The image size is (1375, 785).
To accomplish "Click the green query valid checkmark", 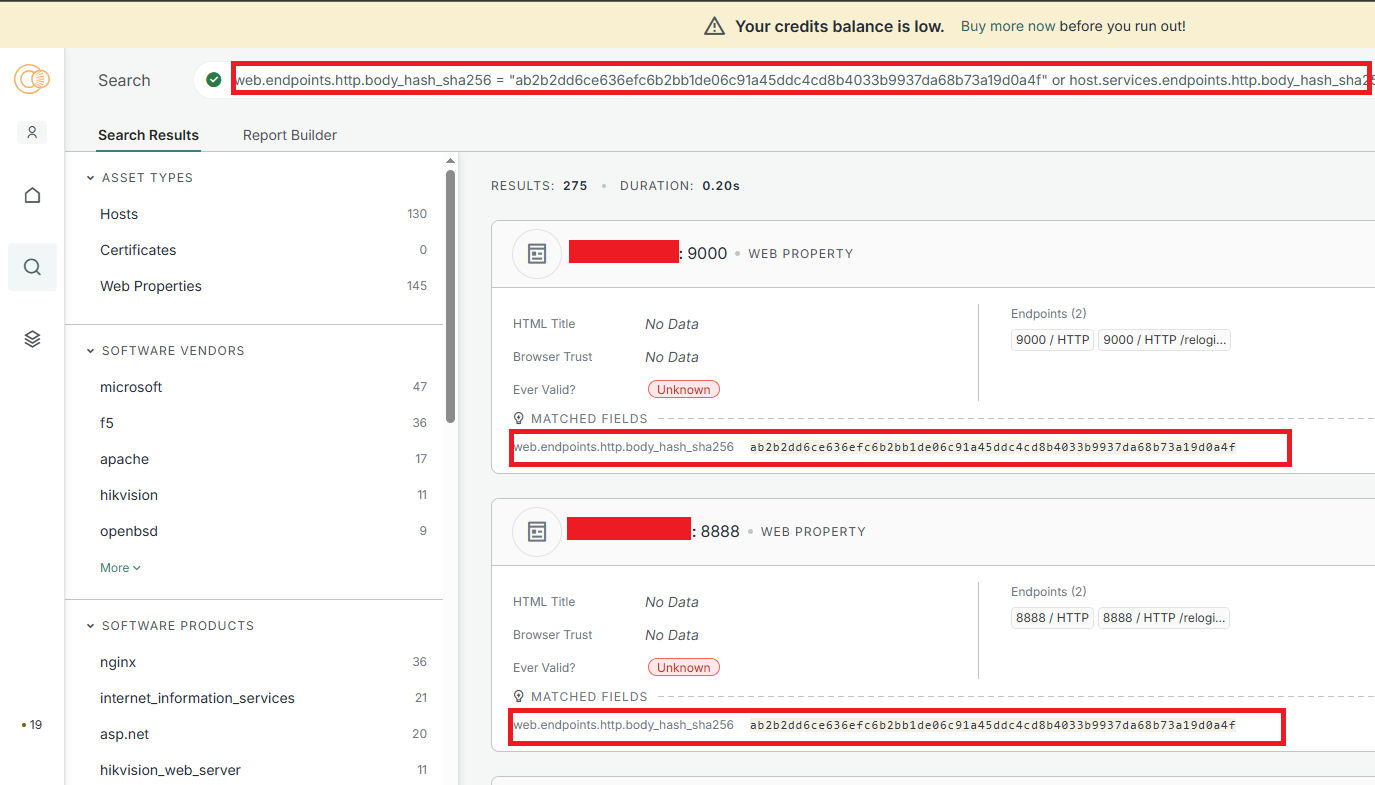I will (213, 80).
